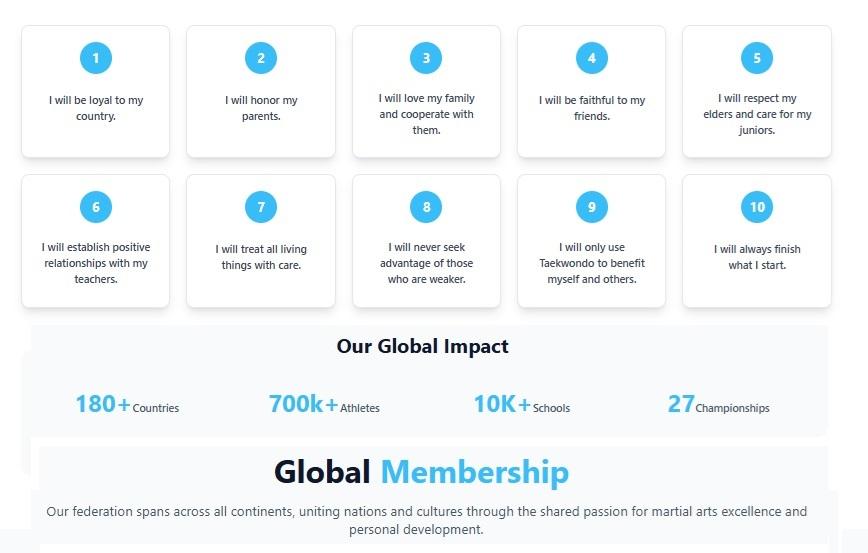Click the Our Global Impact heading
868x553 pixels.
coord(422,347)
